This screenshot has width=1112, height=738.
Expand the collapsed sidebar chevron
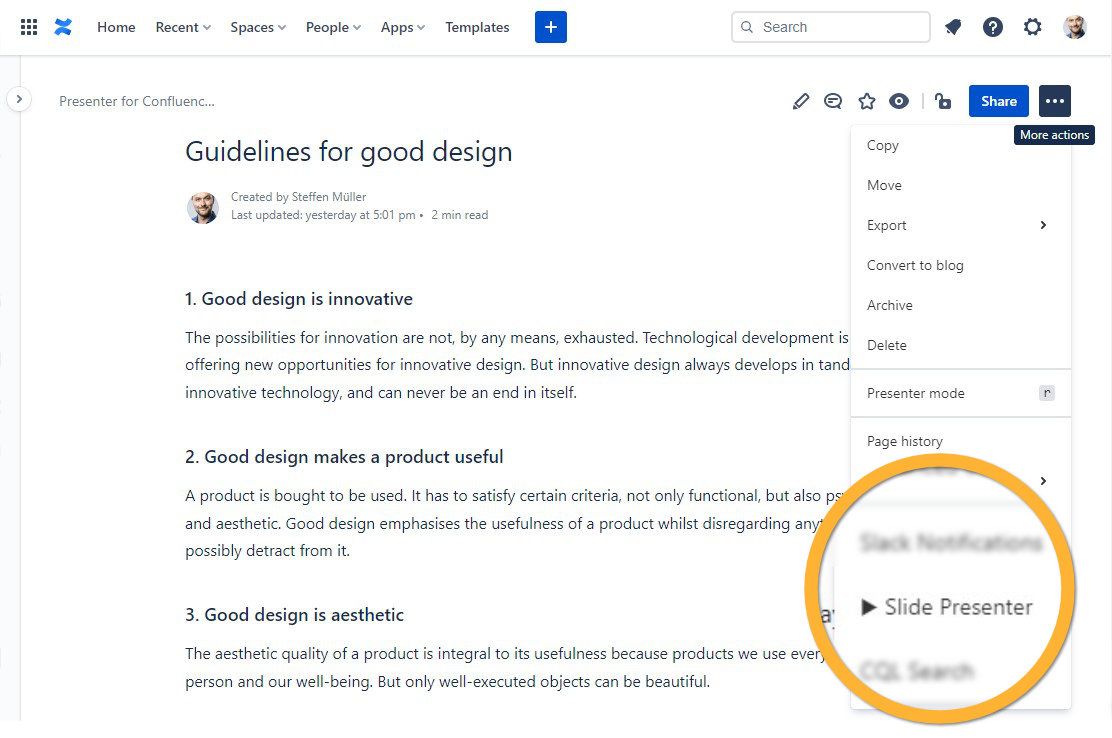click(19, 99)
